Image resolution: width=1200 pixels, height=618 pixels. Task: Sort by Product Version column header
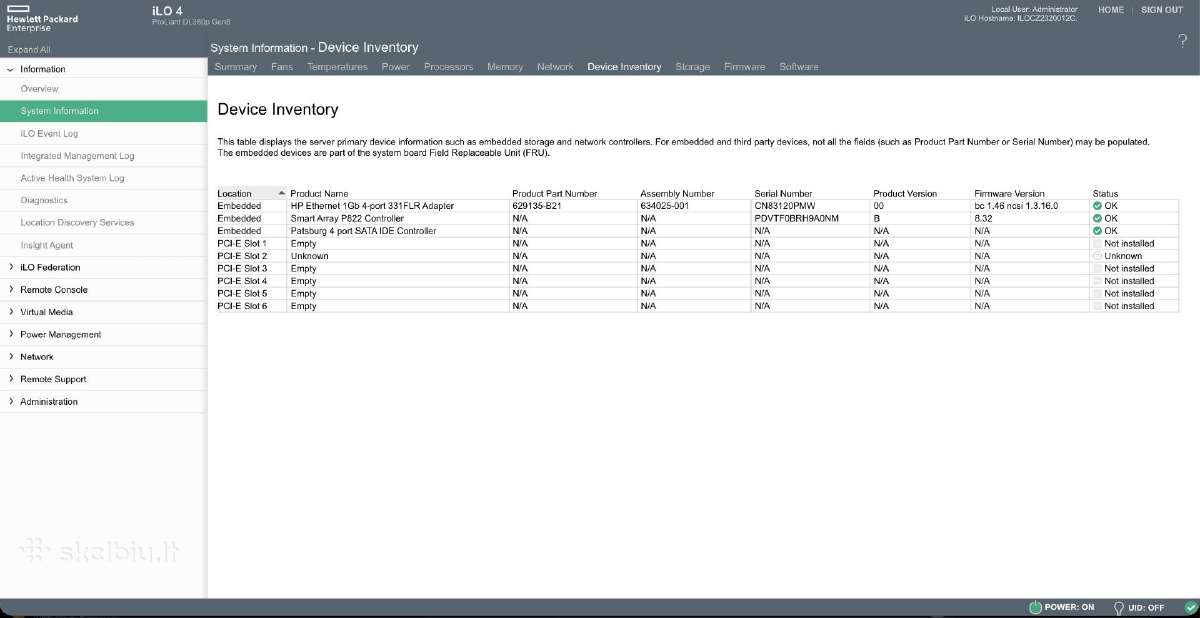click(x=905, y=193)
